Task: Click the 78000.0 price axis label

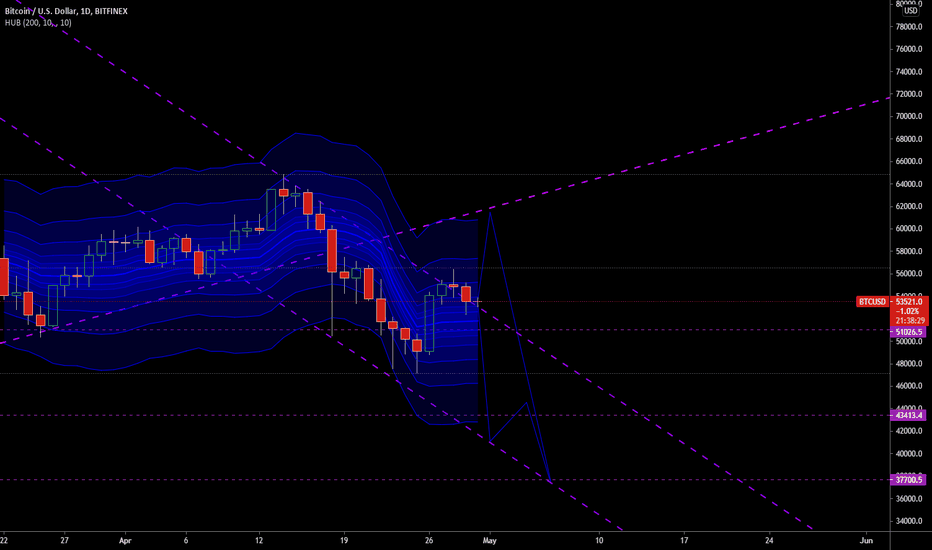Action: 909,27
